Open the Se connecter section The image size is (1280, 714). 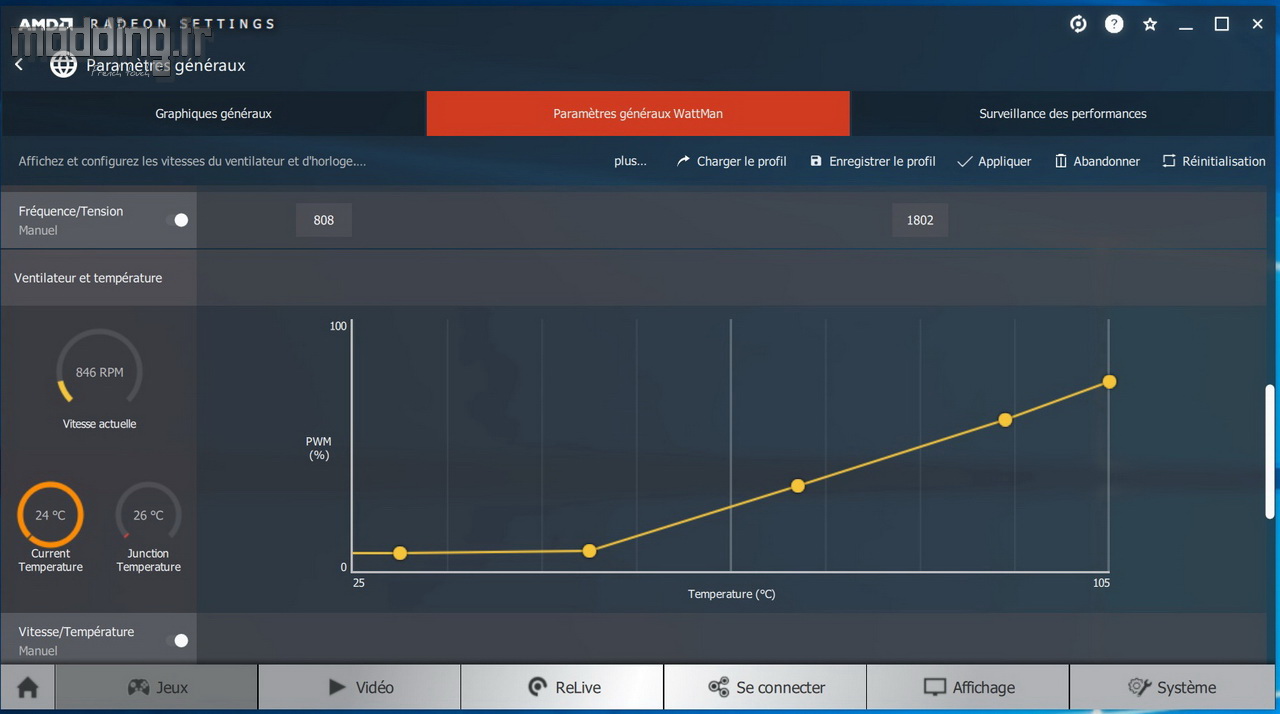coord(765,687)
